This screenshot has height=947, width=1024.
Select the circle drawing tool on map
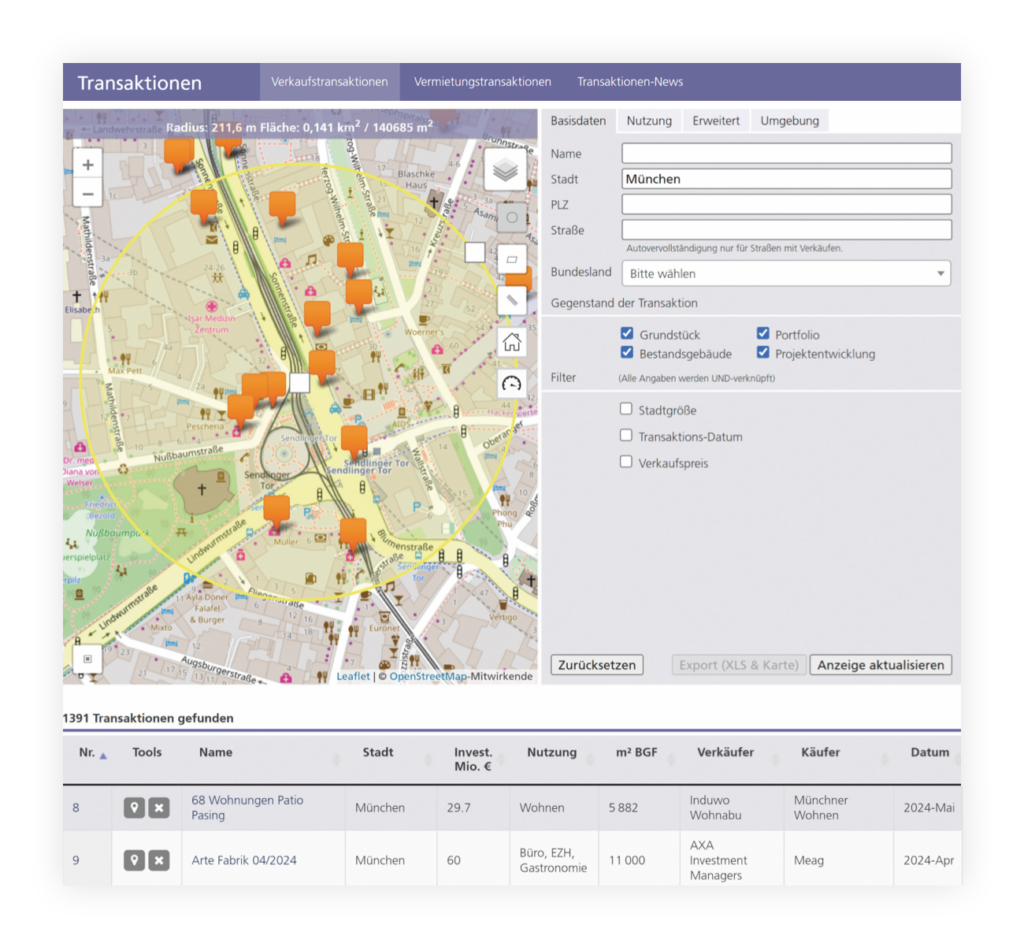[512, 217]
